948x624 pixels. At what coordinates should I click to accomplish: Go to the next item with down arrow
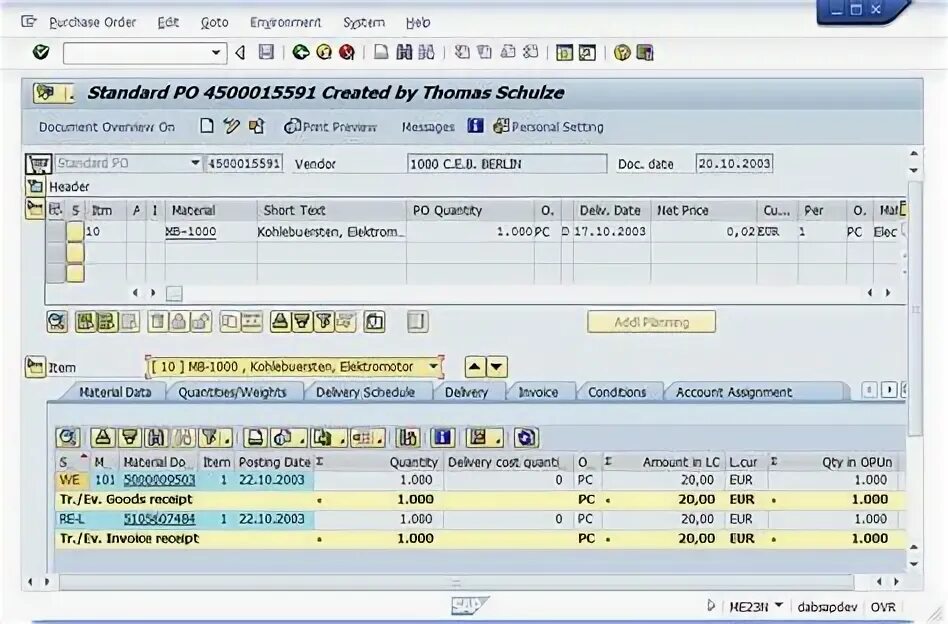point(496,366)
